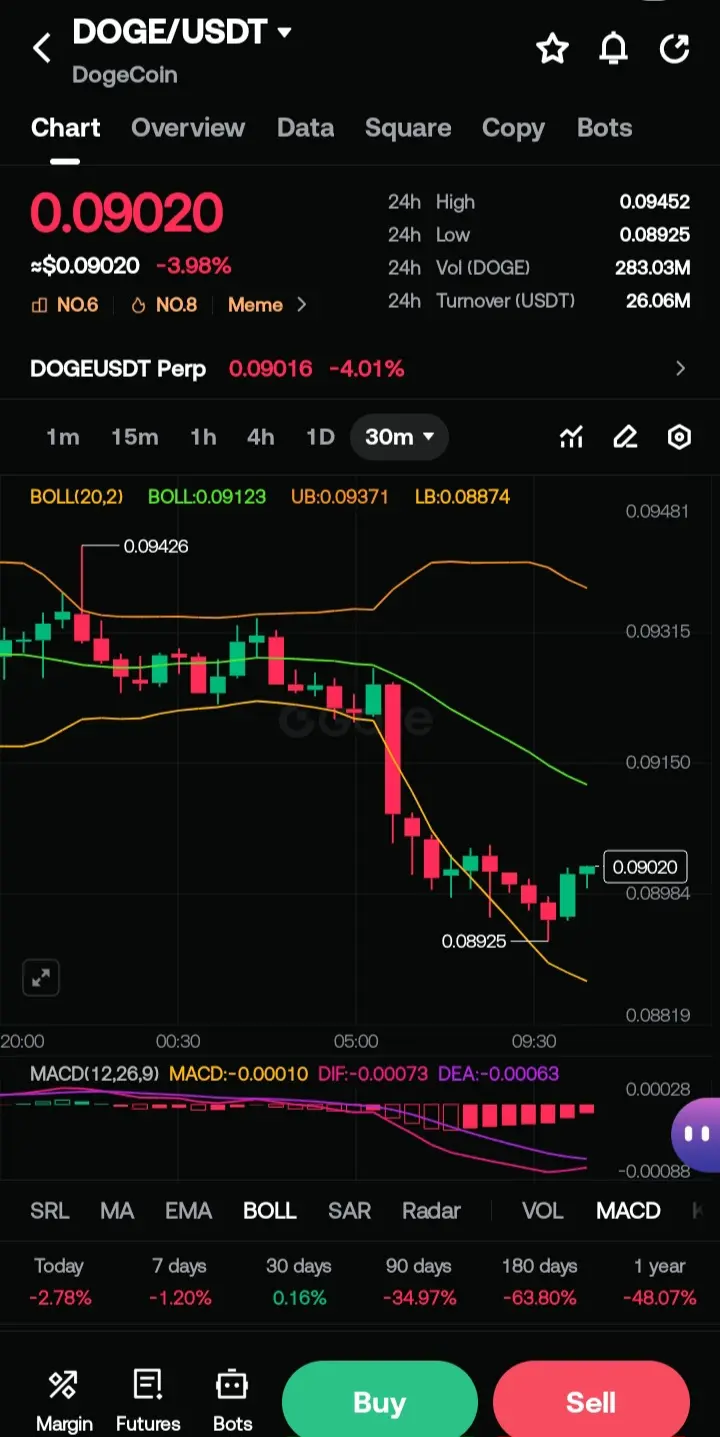Switch to the Square tab
The width and height of the screenshot is (720, 1437).
point(408,128)
